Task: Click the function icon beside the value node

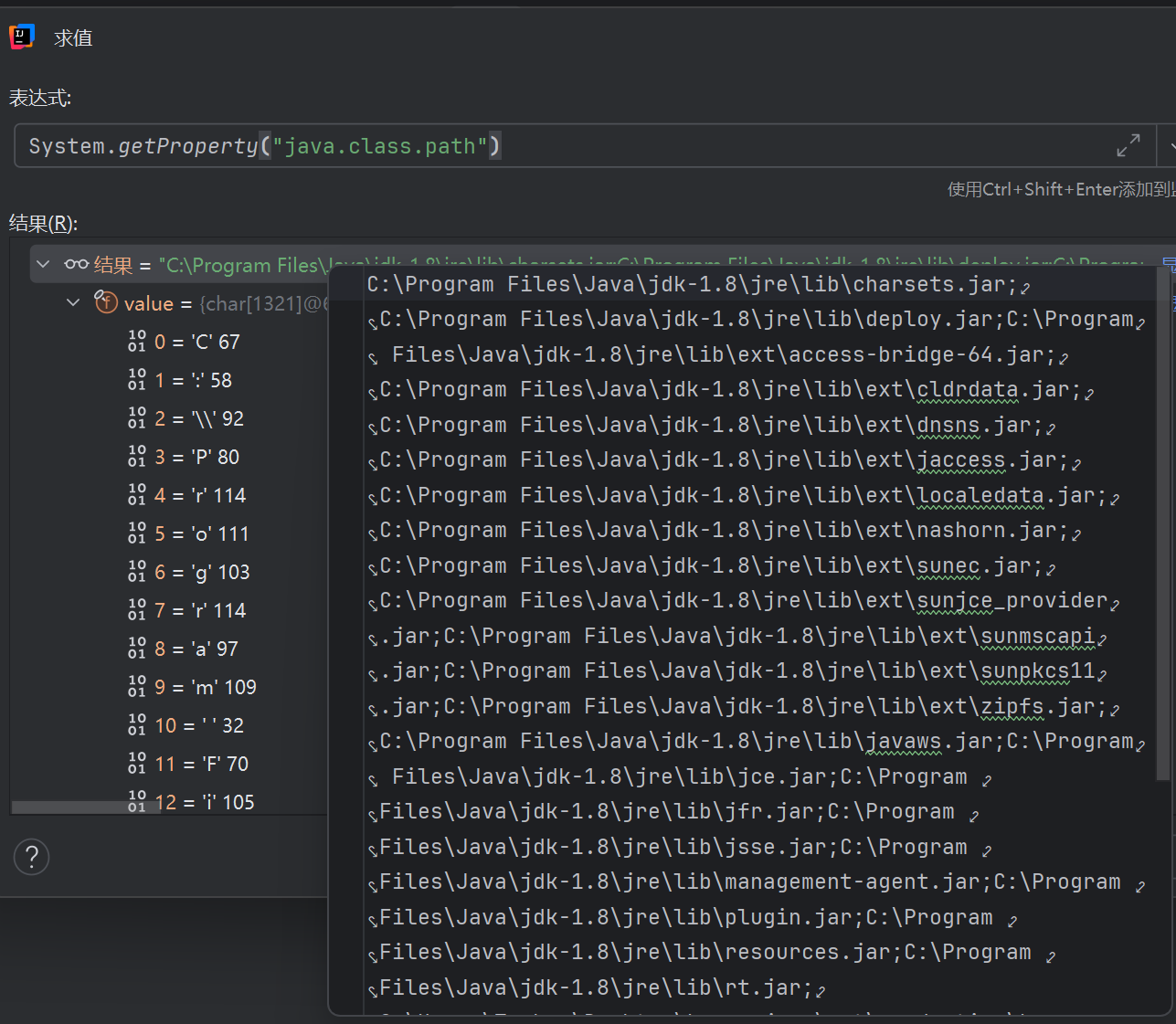Action: (106, 302)
